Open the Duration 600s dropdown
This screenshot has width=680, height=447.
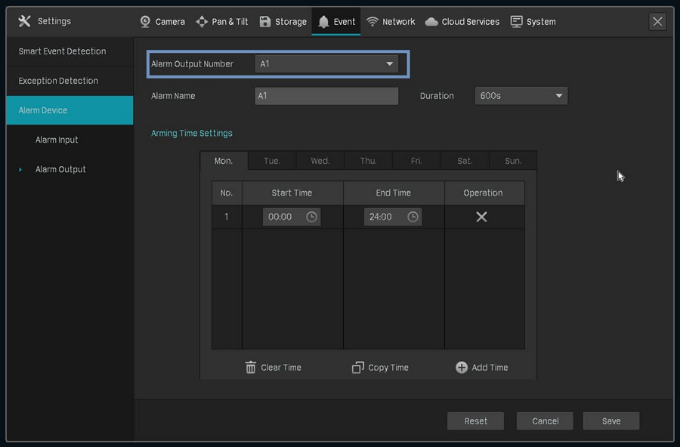520,96
